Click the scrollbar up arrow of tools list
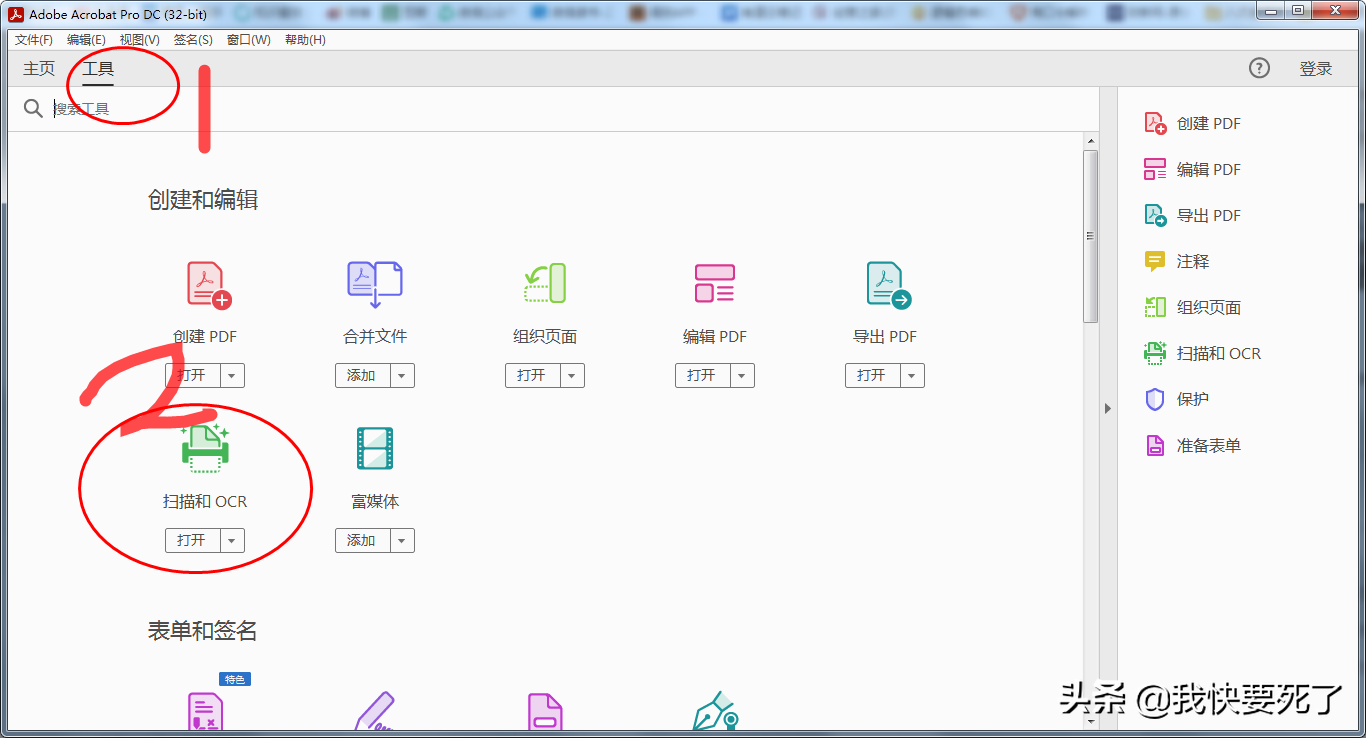Image resolution: width=1366 pixels, height=738 pixels. (1091, 141)
